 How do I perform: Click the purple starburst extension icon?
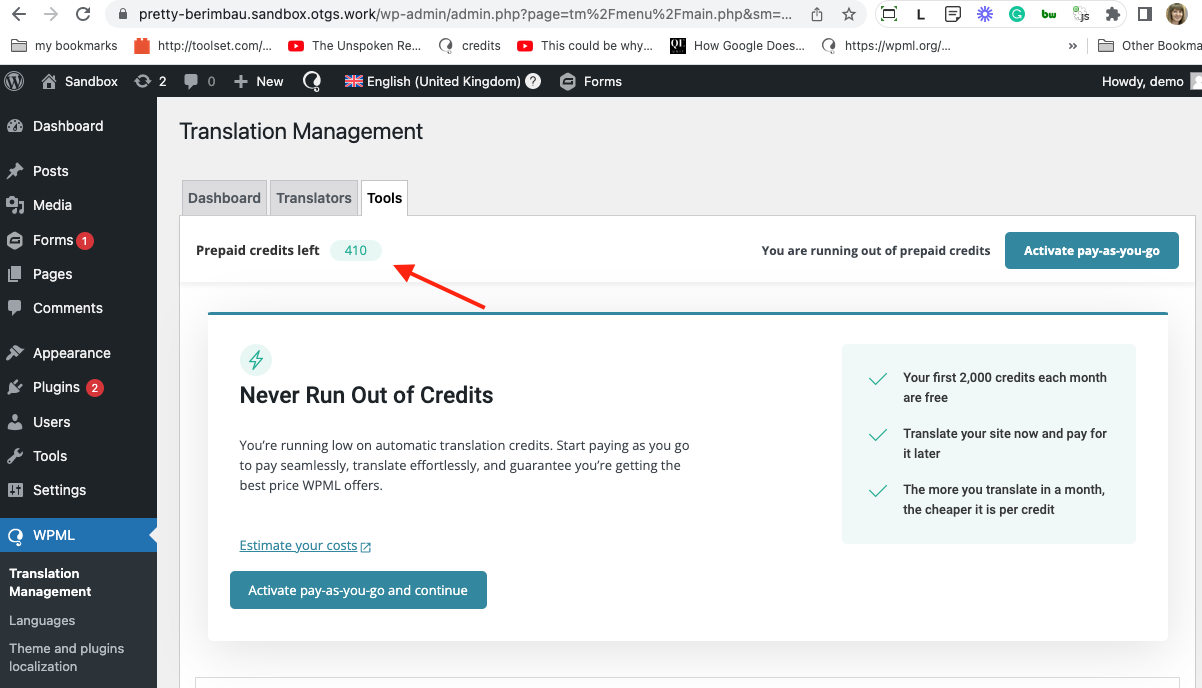(x=985, y=14)
